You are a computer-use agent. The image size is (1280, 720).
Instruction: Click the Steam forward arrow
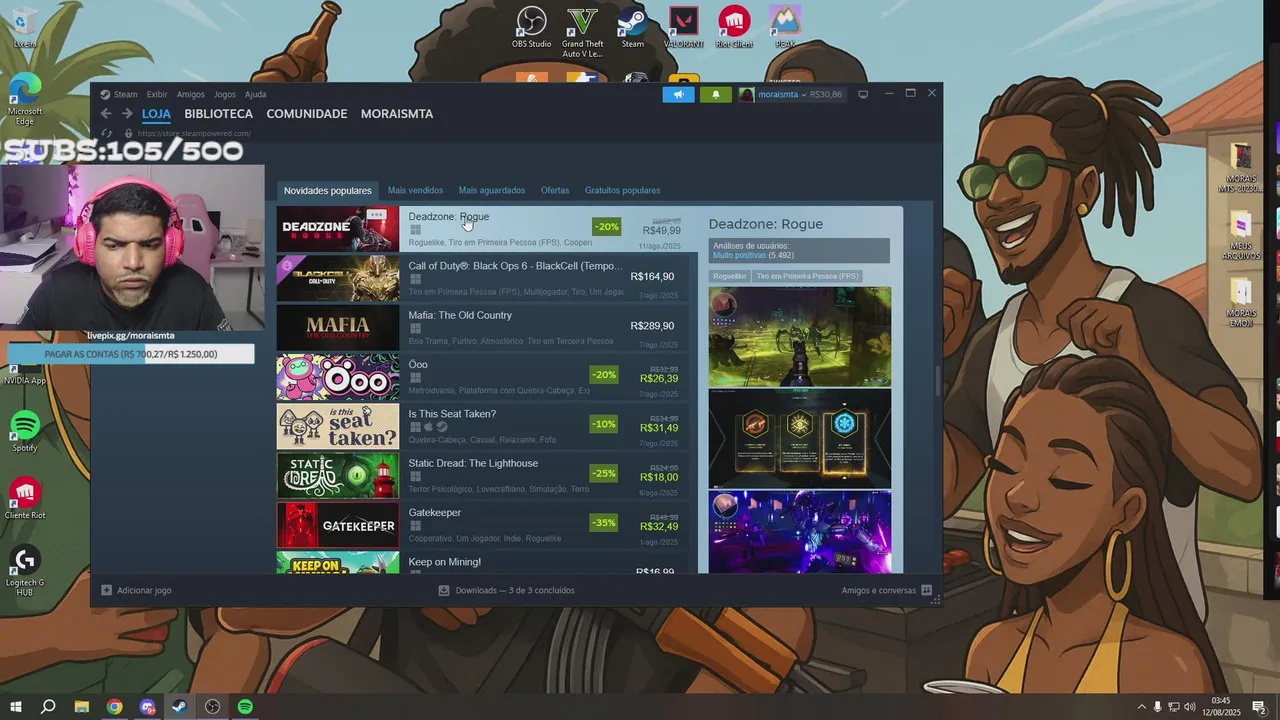[x=127, y=114]
